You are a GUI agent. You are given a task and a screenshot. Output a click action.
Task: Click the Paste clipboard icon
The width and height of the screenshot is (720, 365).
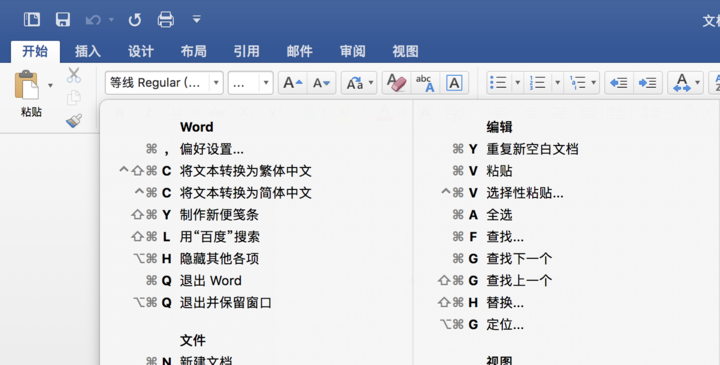click(27, 85)
